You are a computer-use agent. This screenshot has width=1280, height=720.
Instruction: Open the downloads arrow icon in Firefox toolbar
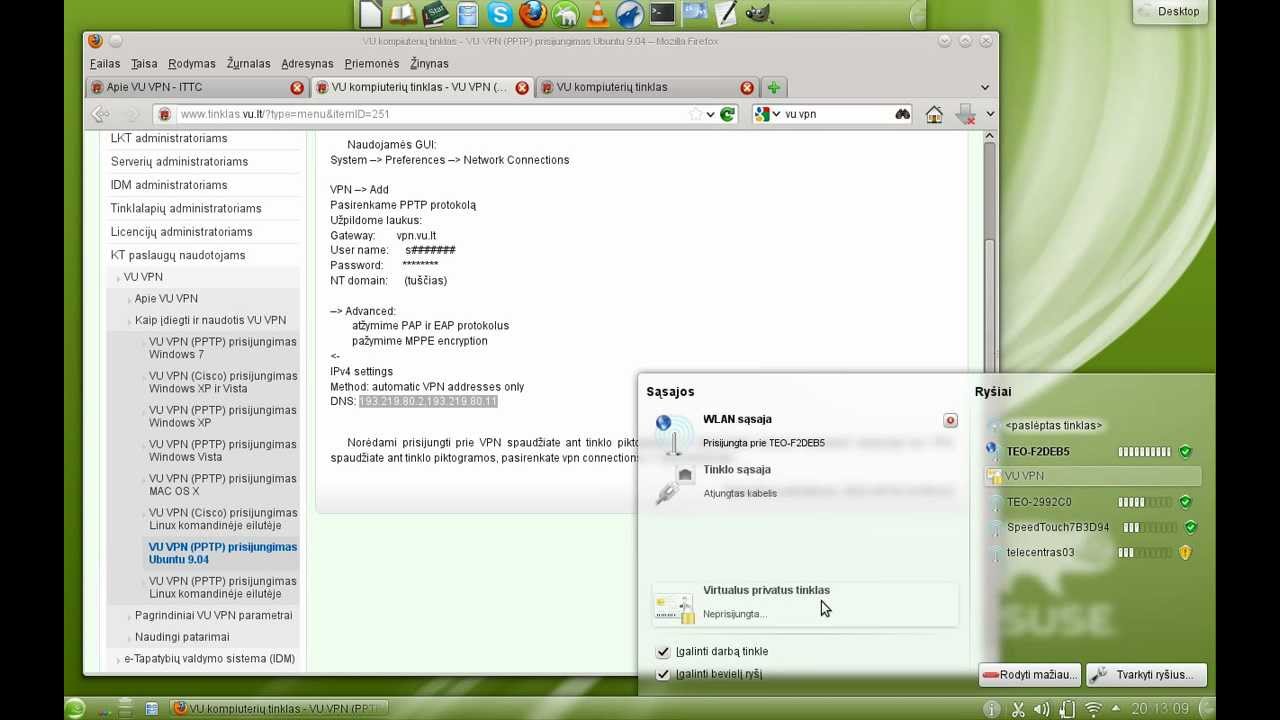(965, 115)
